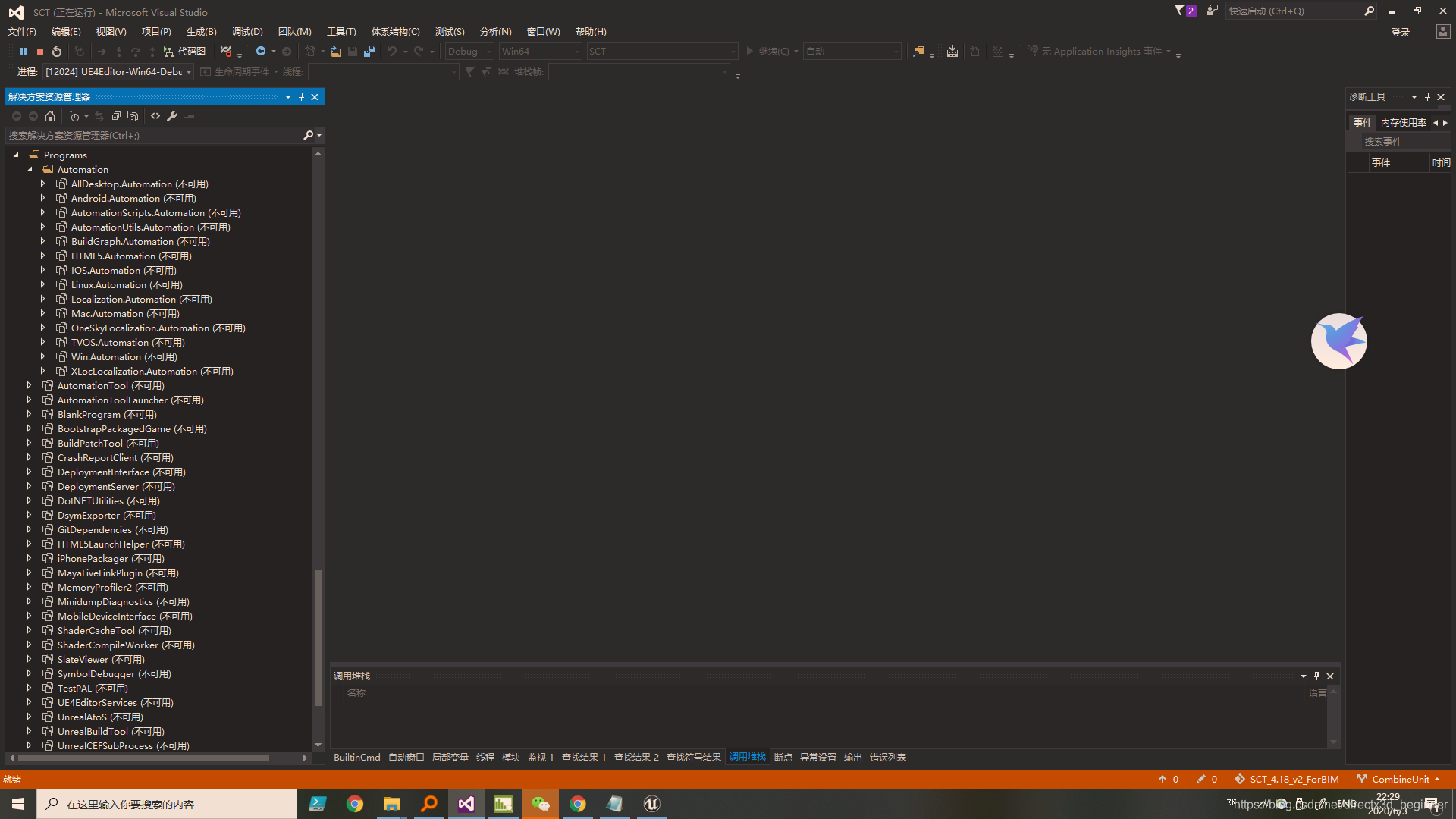Collapse the Automation folder node
The height and width of the screenshot is (819, 1456).
point(30,170)
